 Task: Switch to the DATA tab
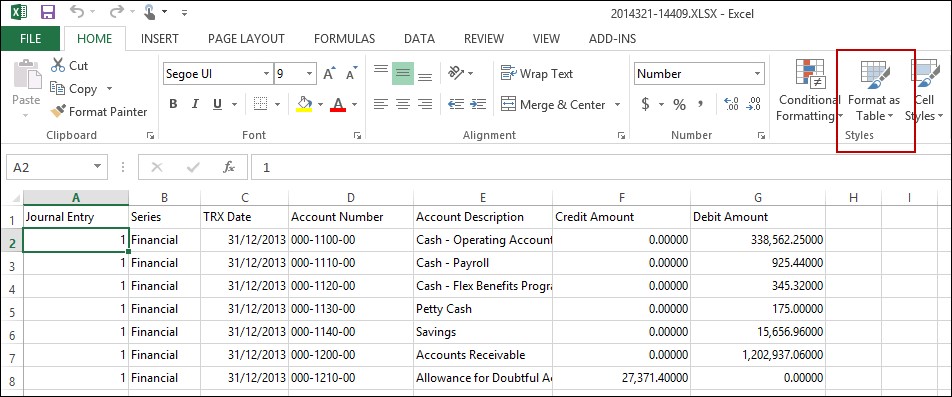click(x=420, y=38)
